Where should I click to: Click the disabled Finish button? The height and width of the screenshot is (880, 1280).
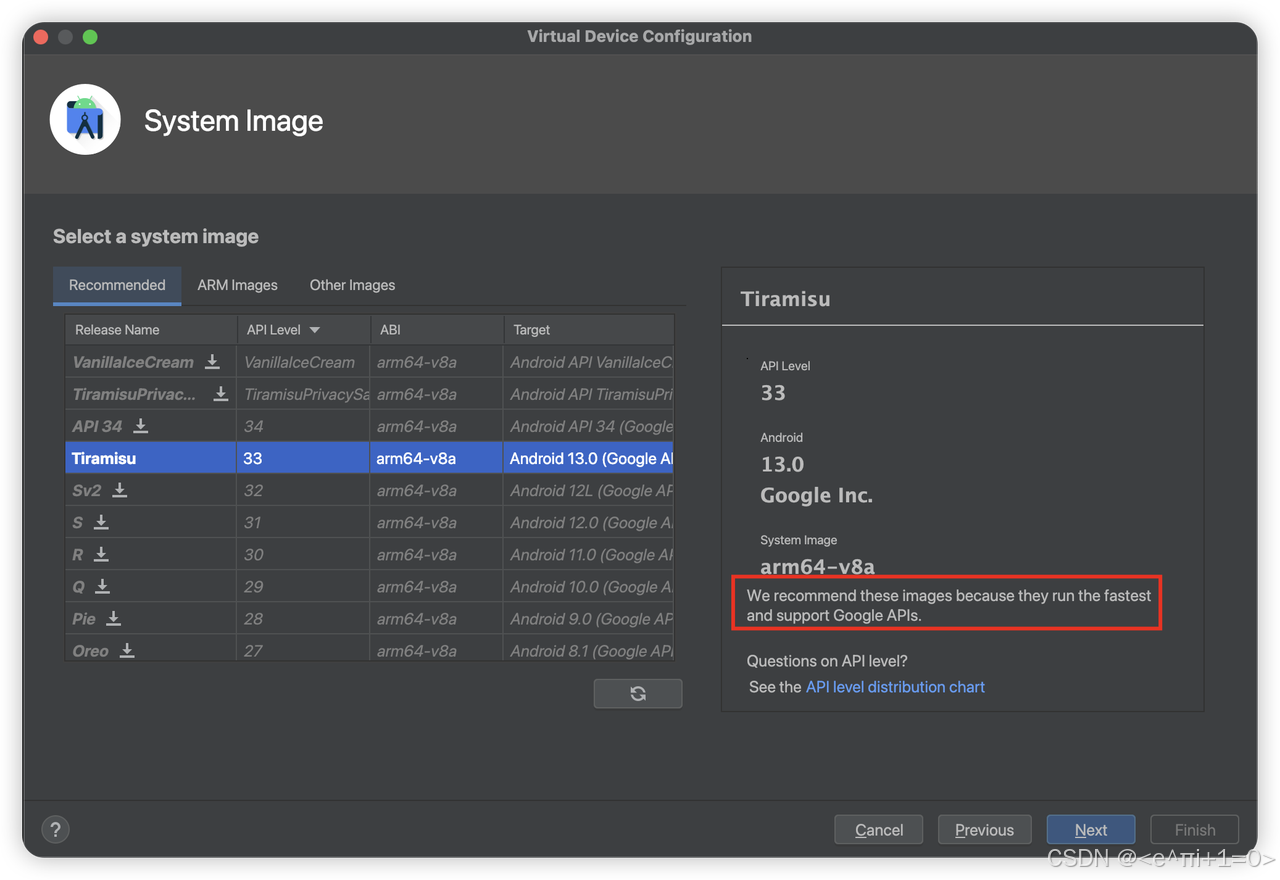tap(1195, 830)
